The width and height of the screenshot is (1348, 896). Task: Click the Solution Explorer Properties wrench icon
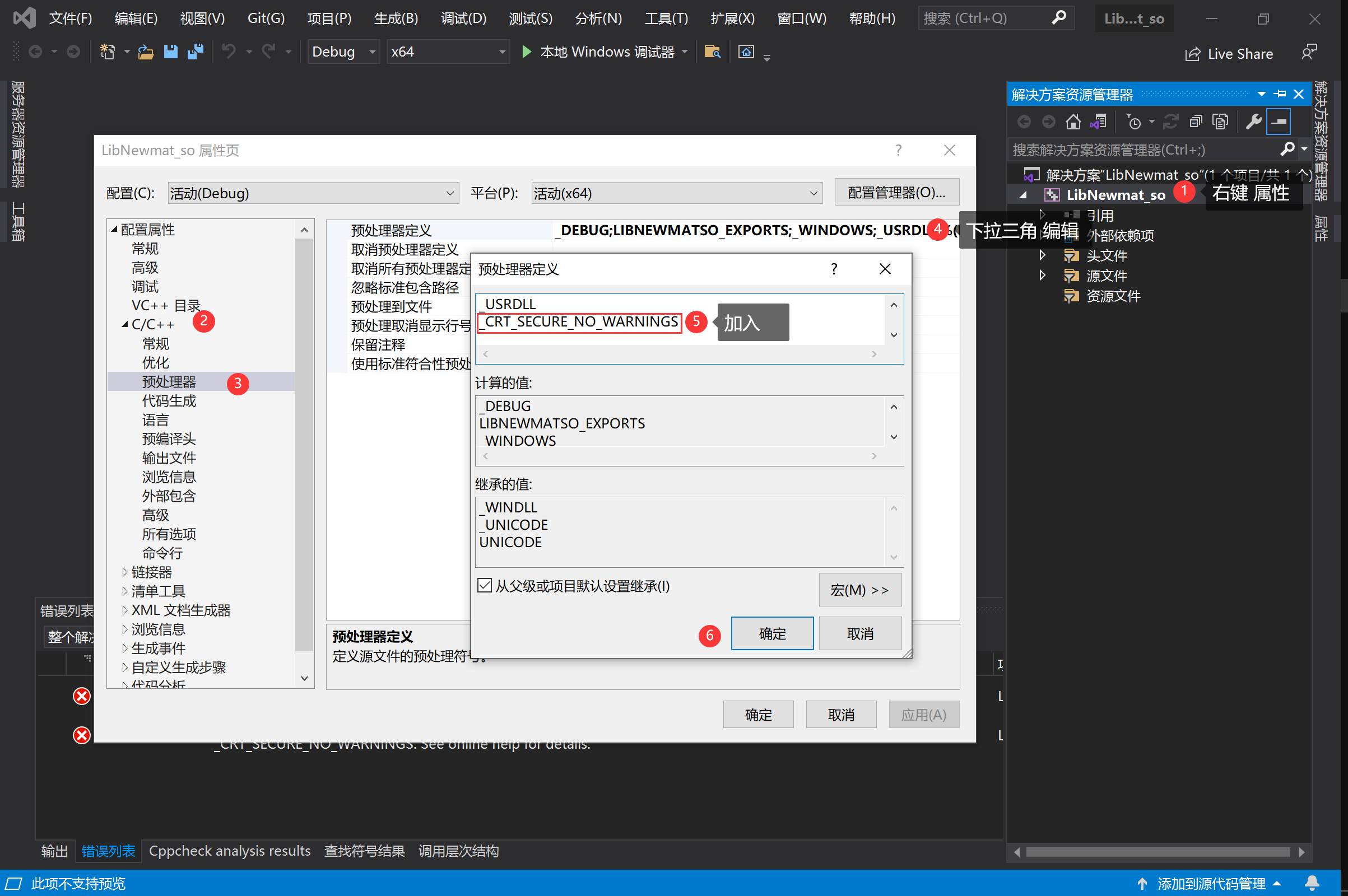[x=1253, y=122]
